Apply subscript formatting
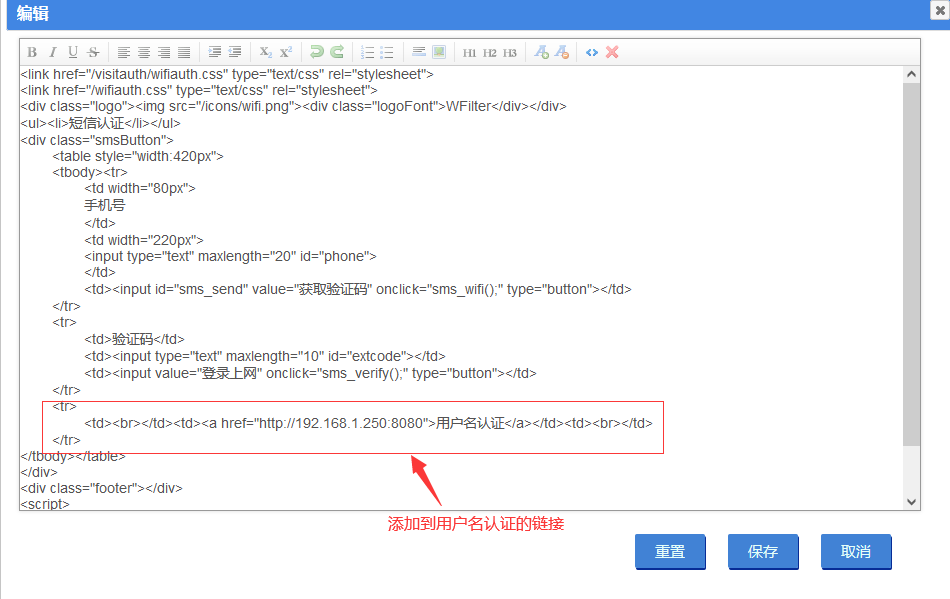Screen dimensions: 950x599 (265, 52)
